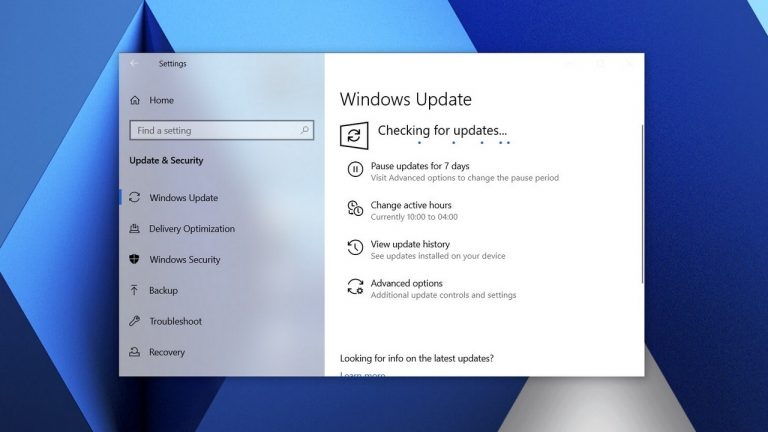Click the search magnifier icon
The width and height of the screenshot is (768, 432).
pyautogui.click(x=304, y=130)
